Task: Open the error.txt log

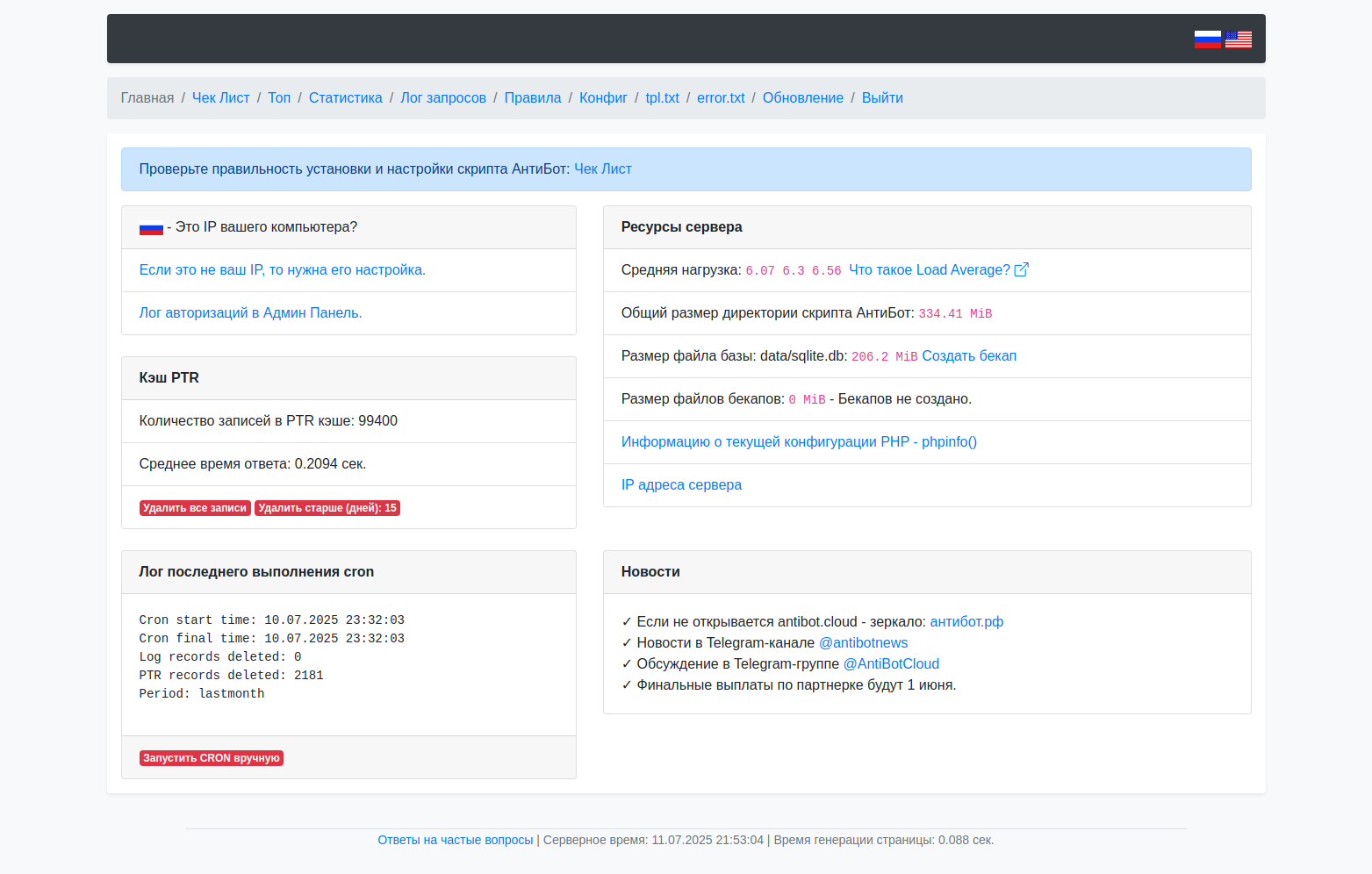Action: [721, 97]
